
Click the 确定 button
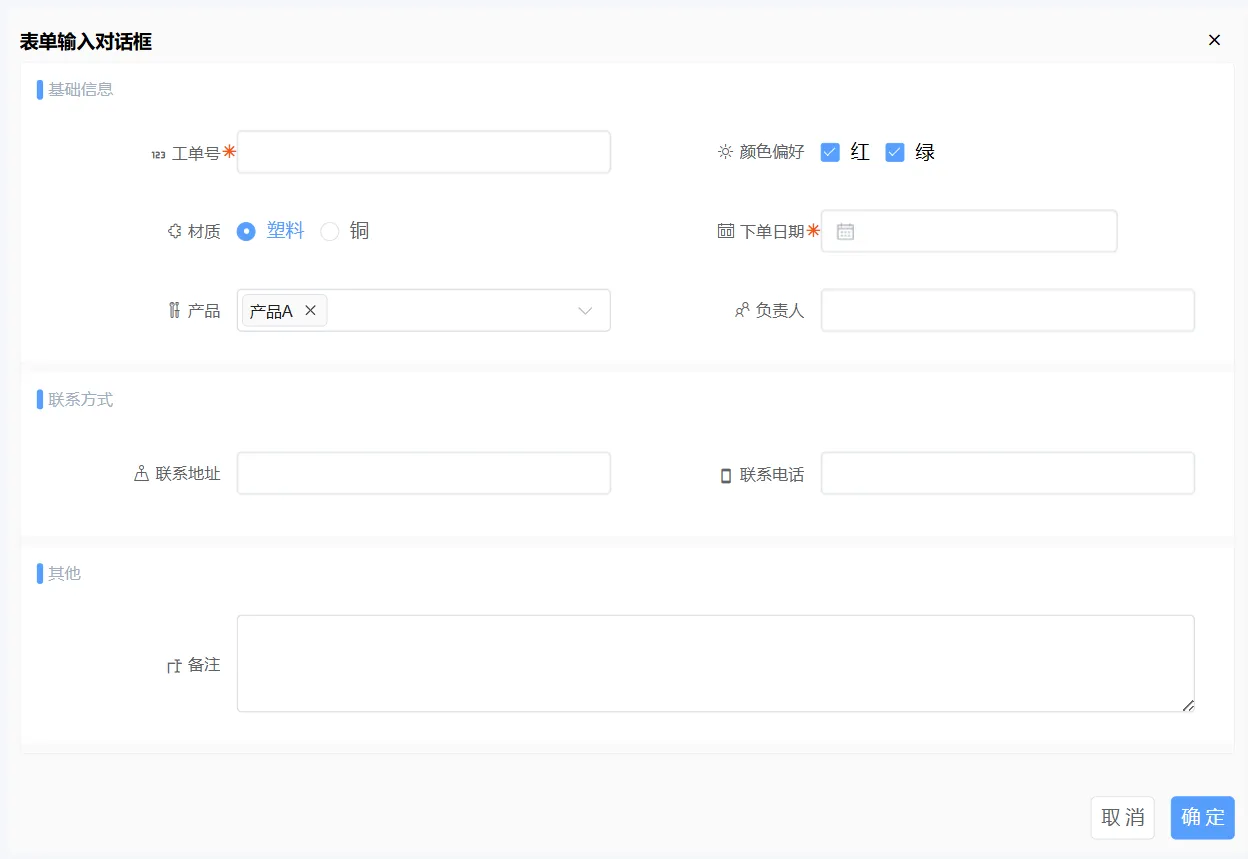(x=1203, y=817)
